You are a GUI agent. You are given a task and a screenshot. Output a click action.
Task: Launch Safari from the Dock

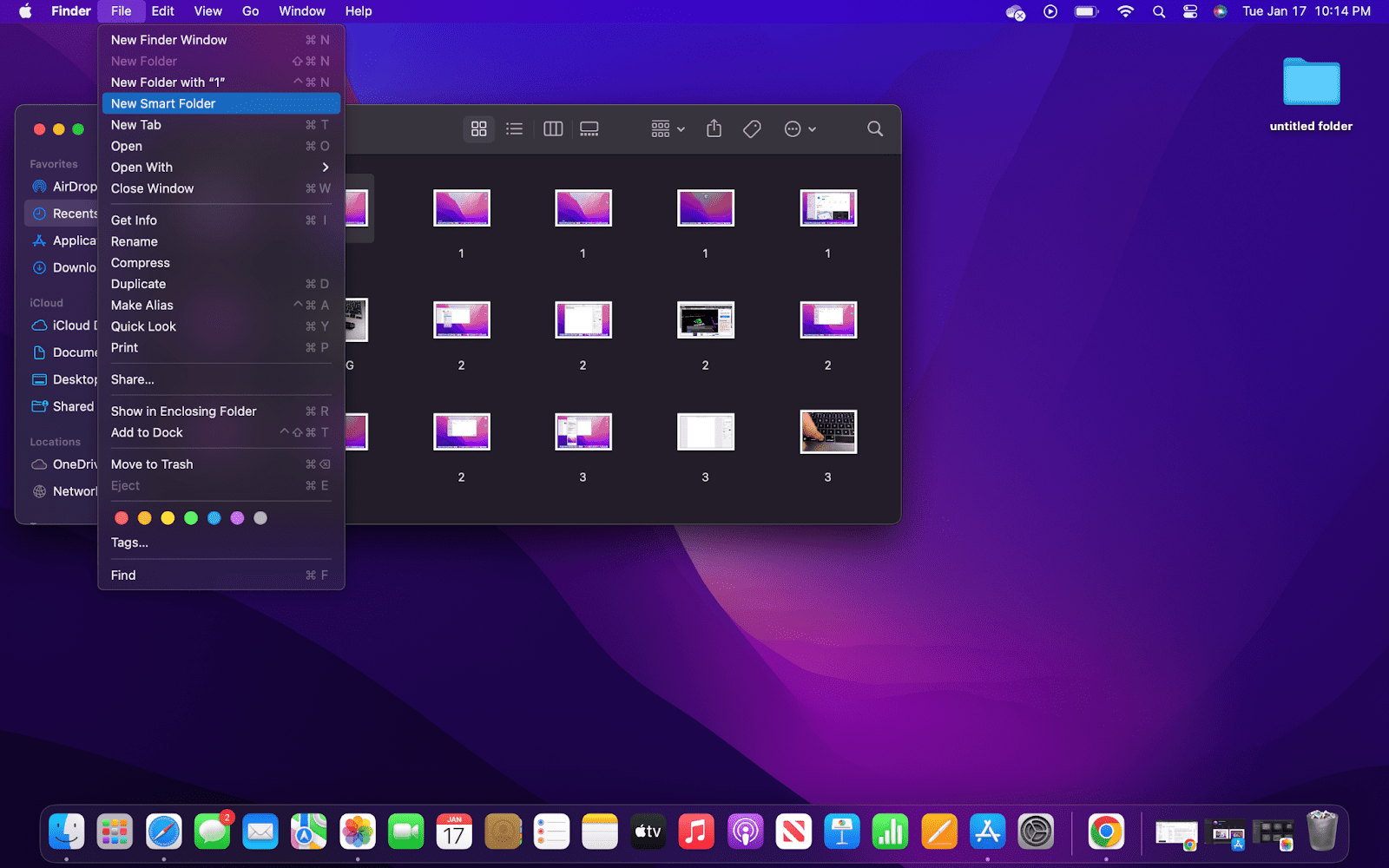point(163,832)
